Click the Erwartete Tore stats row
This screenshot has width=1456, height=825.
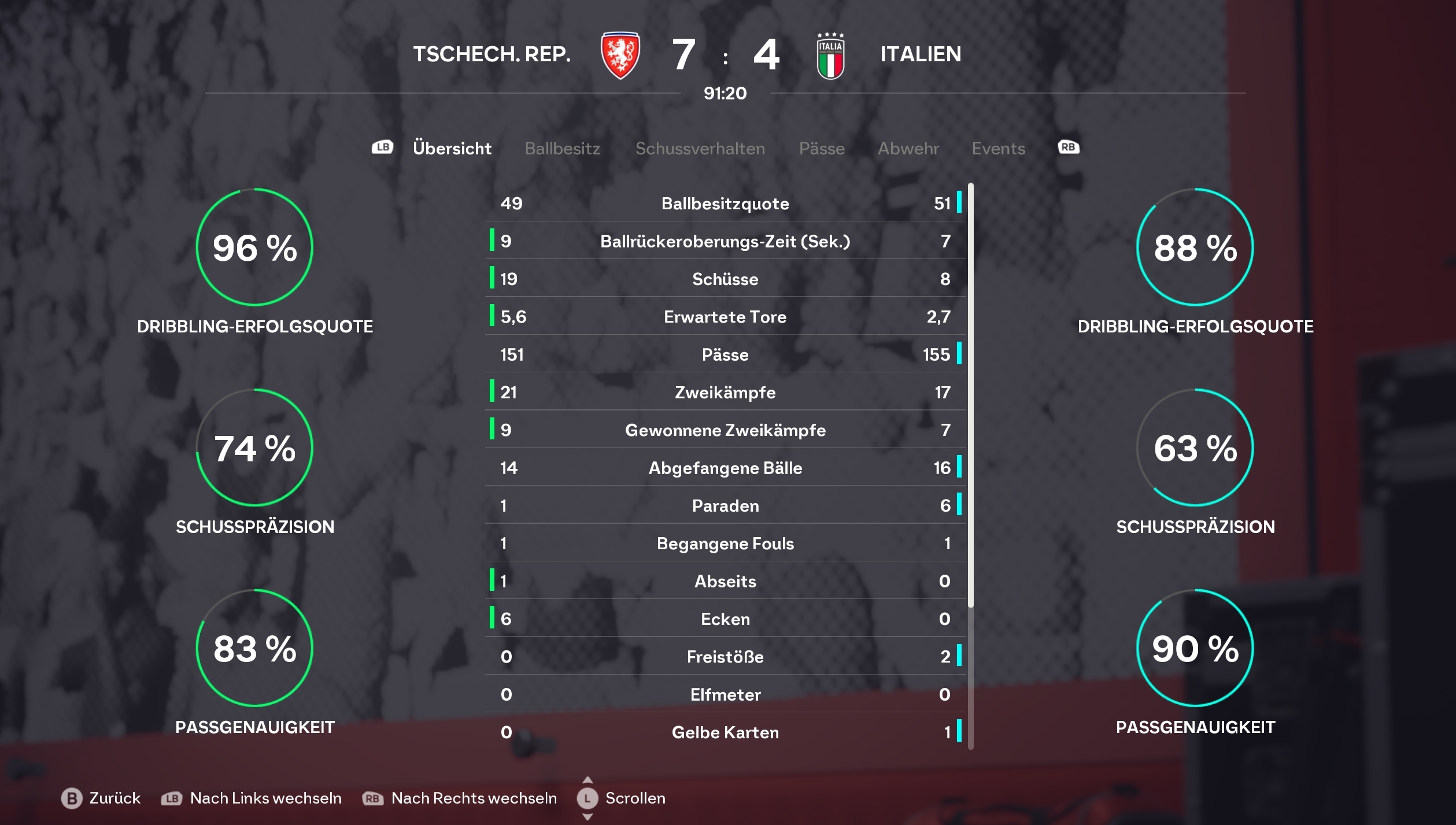725,316
